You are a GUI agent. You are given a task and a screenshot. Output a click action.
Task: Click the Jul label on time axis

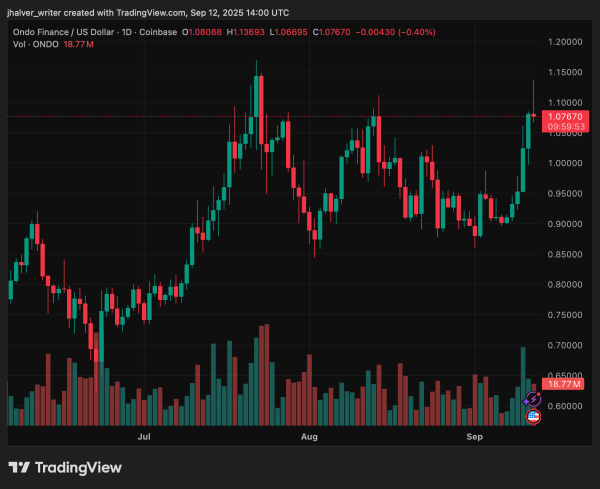pos(144,437)
